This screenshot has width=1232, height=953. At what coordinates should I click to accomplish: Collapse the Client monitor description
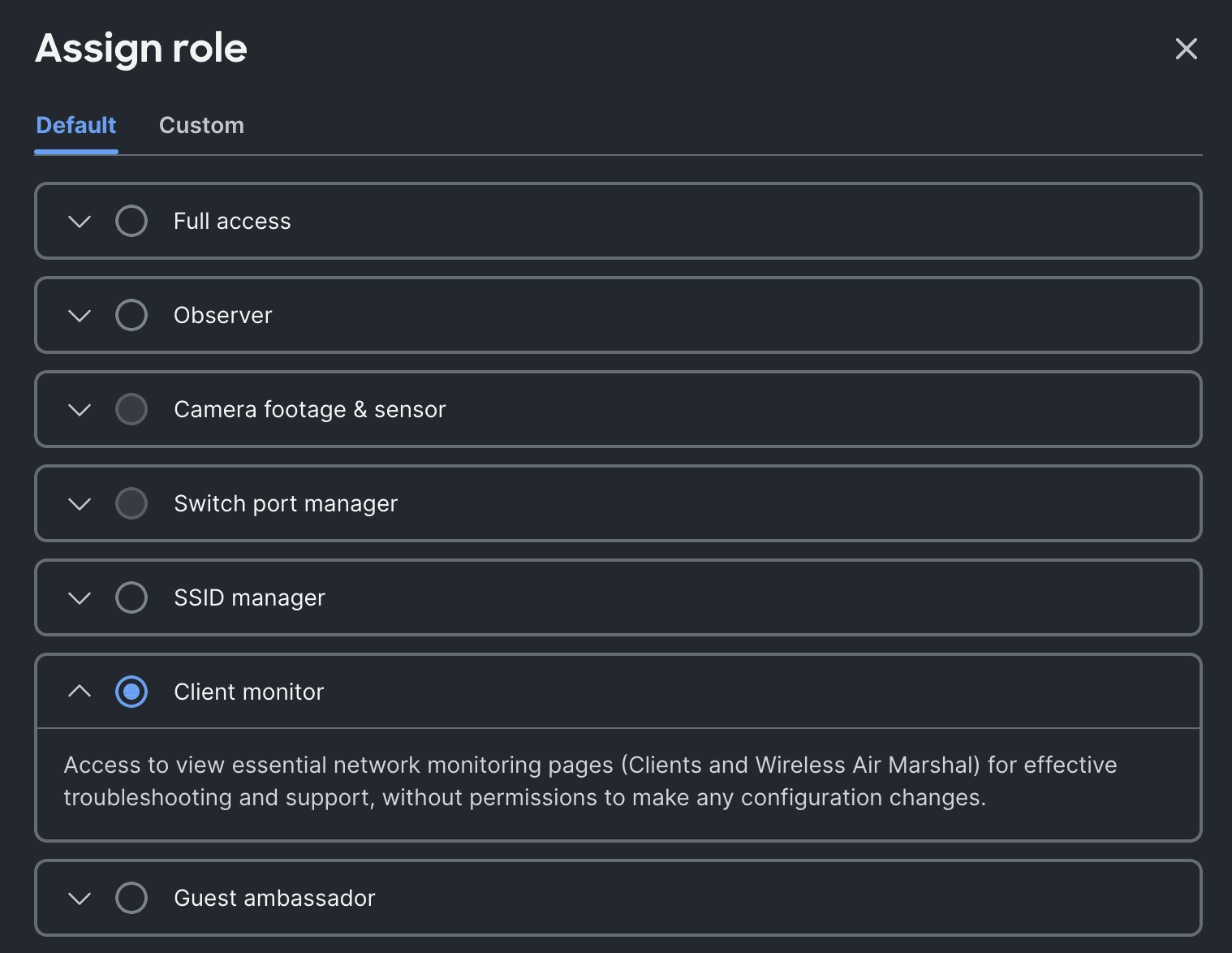point(80,692)
